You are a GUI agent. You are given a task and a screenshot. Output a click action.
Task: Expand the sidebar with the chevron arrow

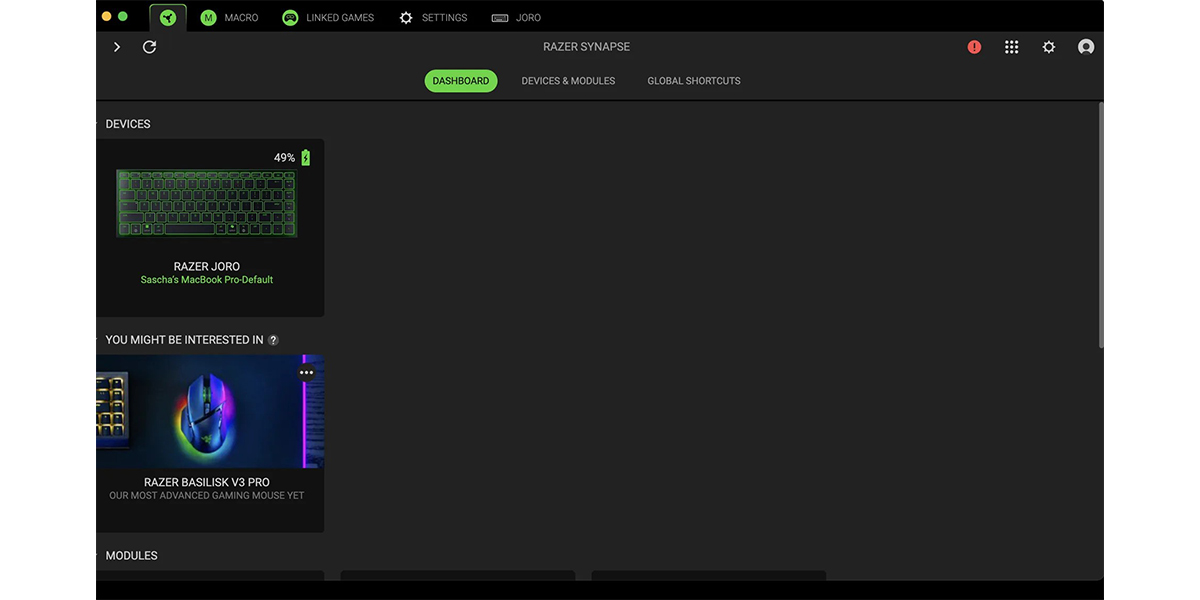[x=117, y=47]
